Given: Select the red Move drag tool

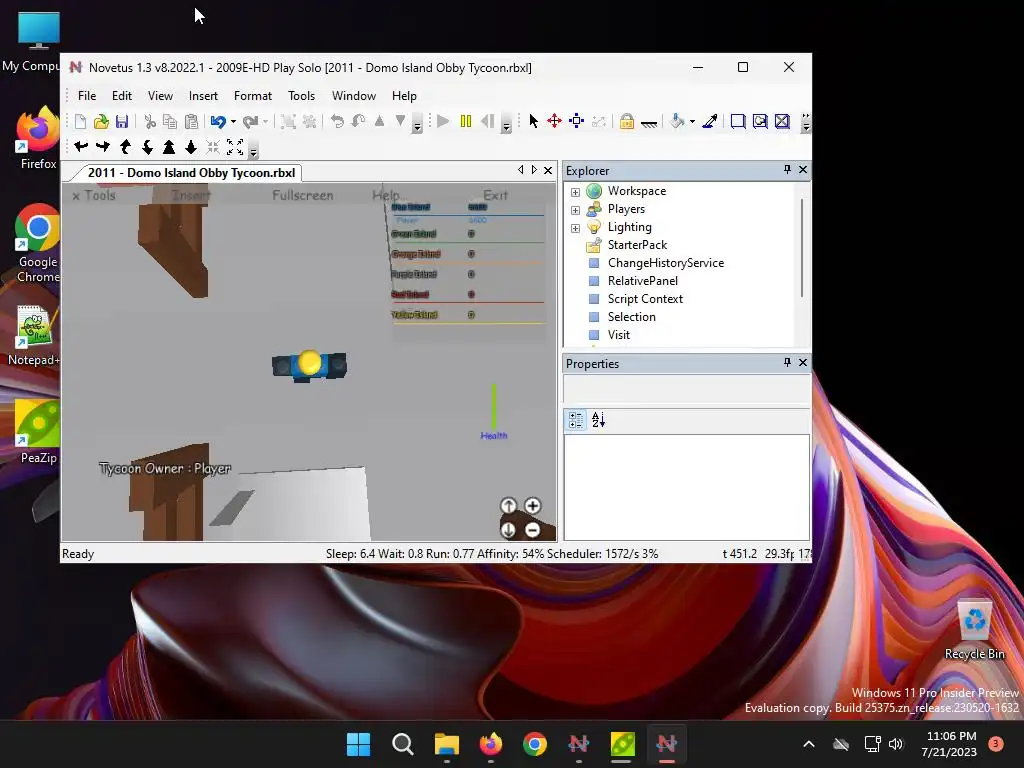Looking at the screenshot, I should click(x=554, y=121).
